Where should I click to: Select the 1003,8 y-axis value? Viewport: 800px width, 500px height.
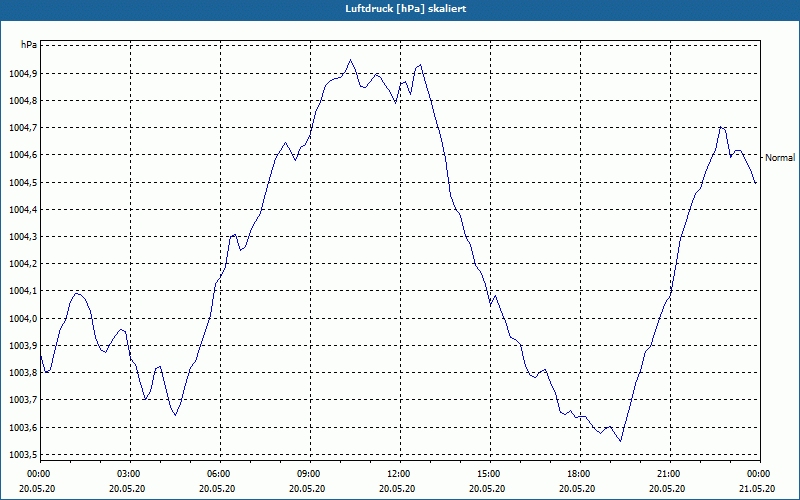point(23,372)
